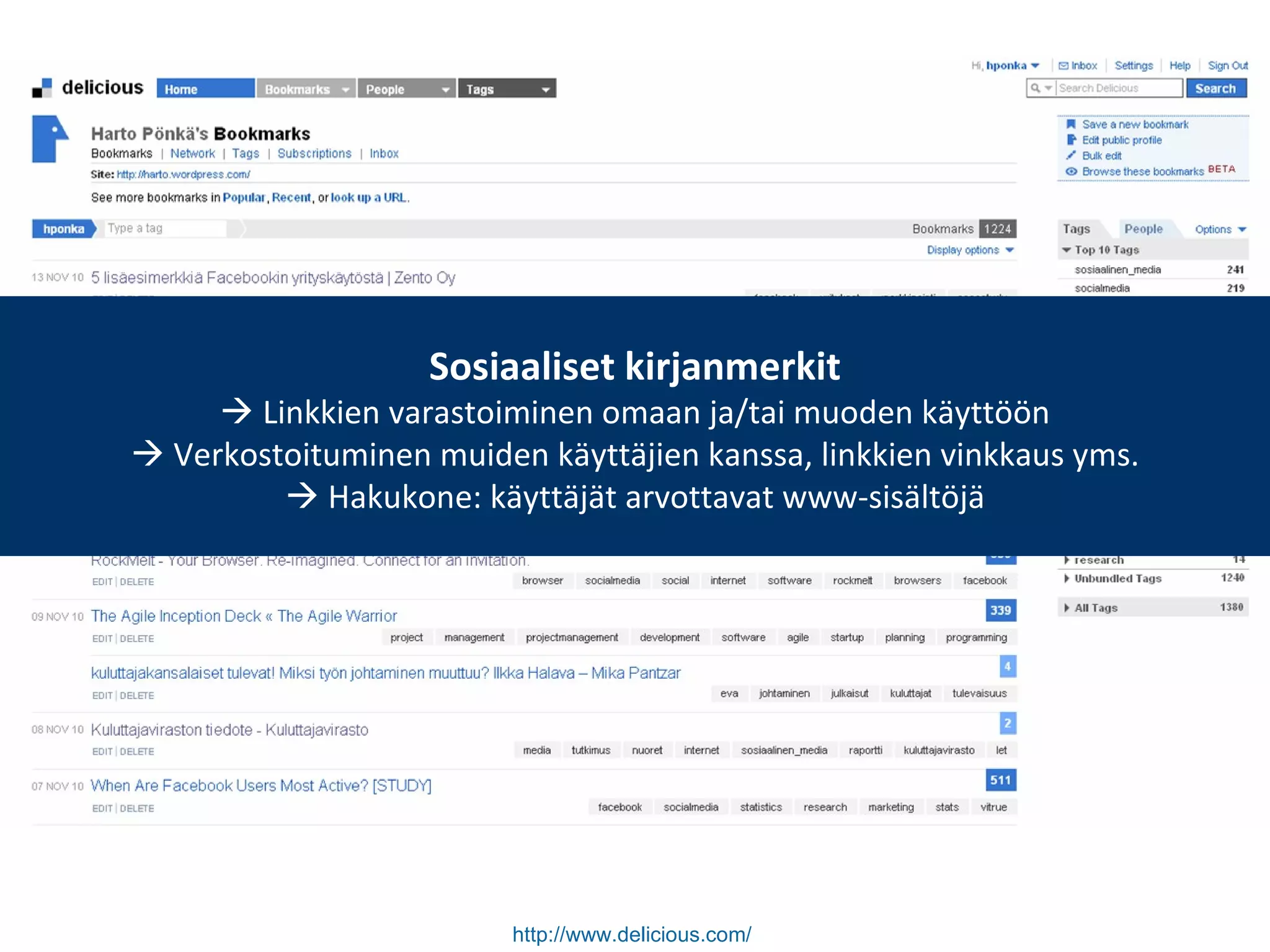Open the Help link
The image size is (1270, 952).
(1179, 66)
